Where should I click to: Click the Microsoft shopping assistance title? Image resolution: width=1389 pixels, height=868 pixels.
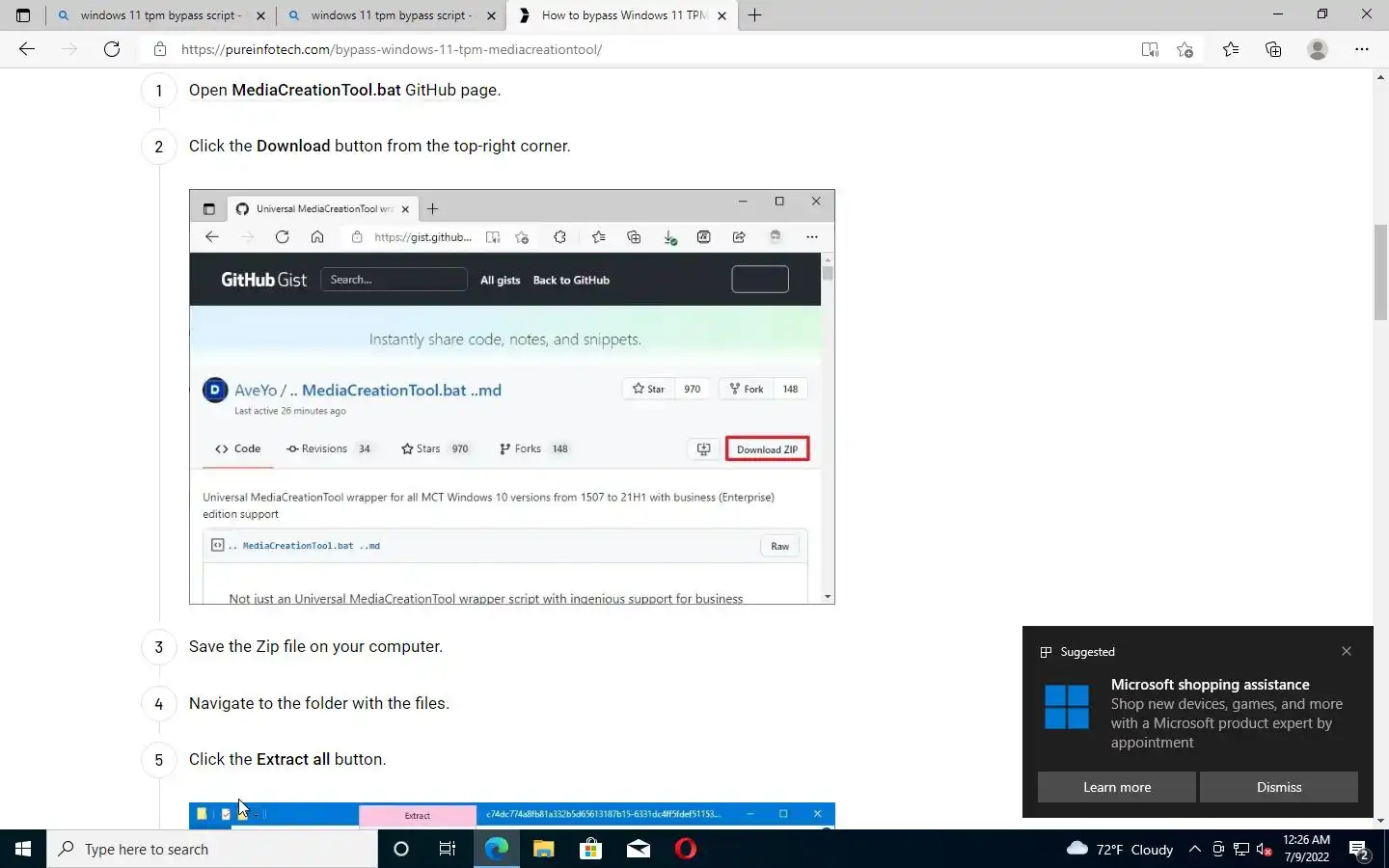[1210, 685]
